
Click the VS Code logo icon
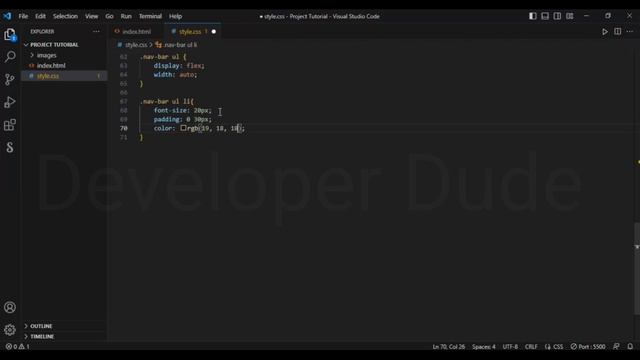click(x=7, y=16)
